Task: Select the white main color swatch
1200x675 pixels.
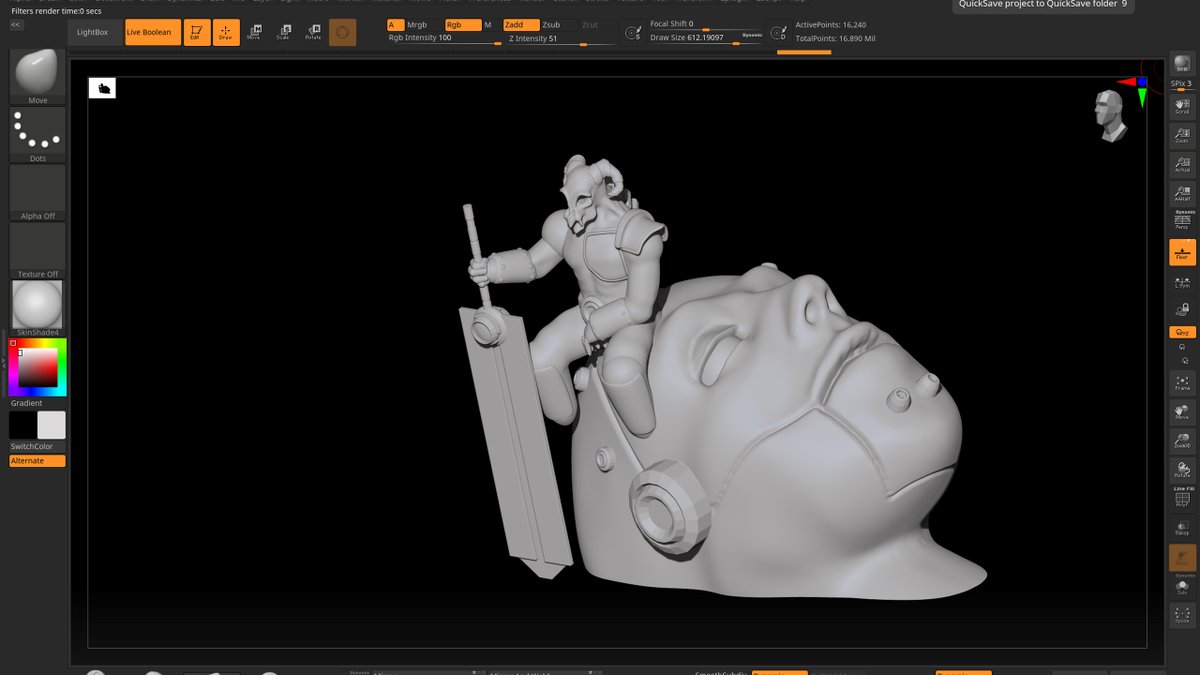Action: (51, 425)
